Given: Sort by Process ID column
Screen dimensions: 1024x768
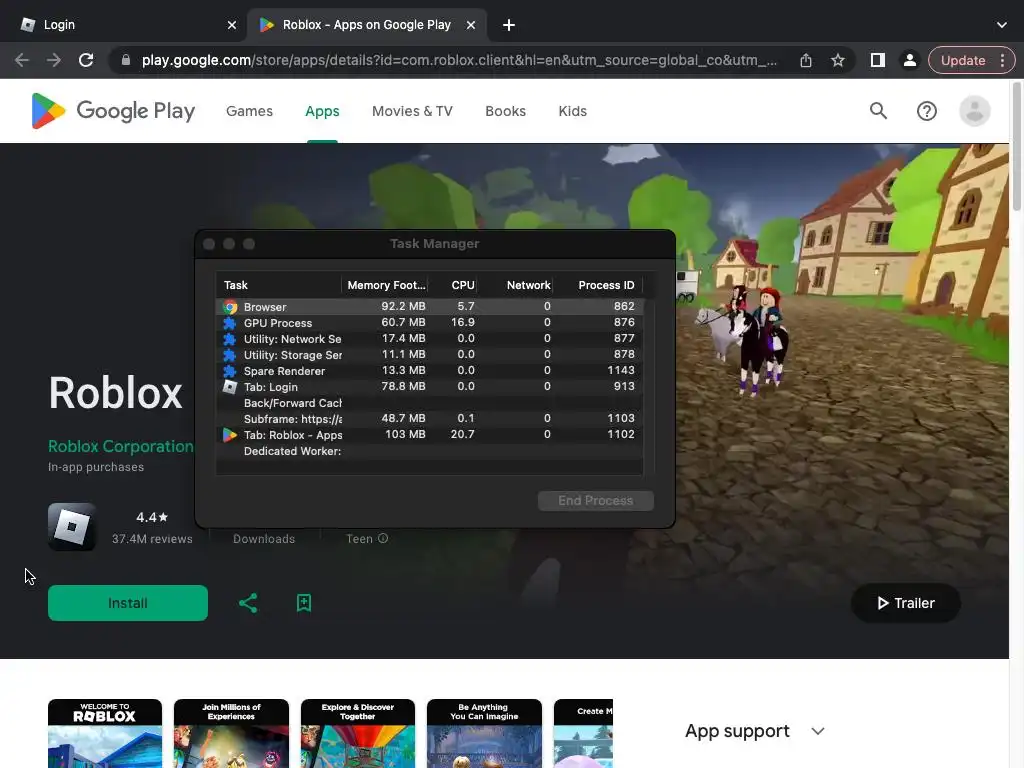Looking at the screenshot, I should 598,285.
